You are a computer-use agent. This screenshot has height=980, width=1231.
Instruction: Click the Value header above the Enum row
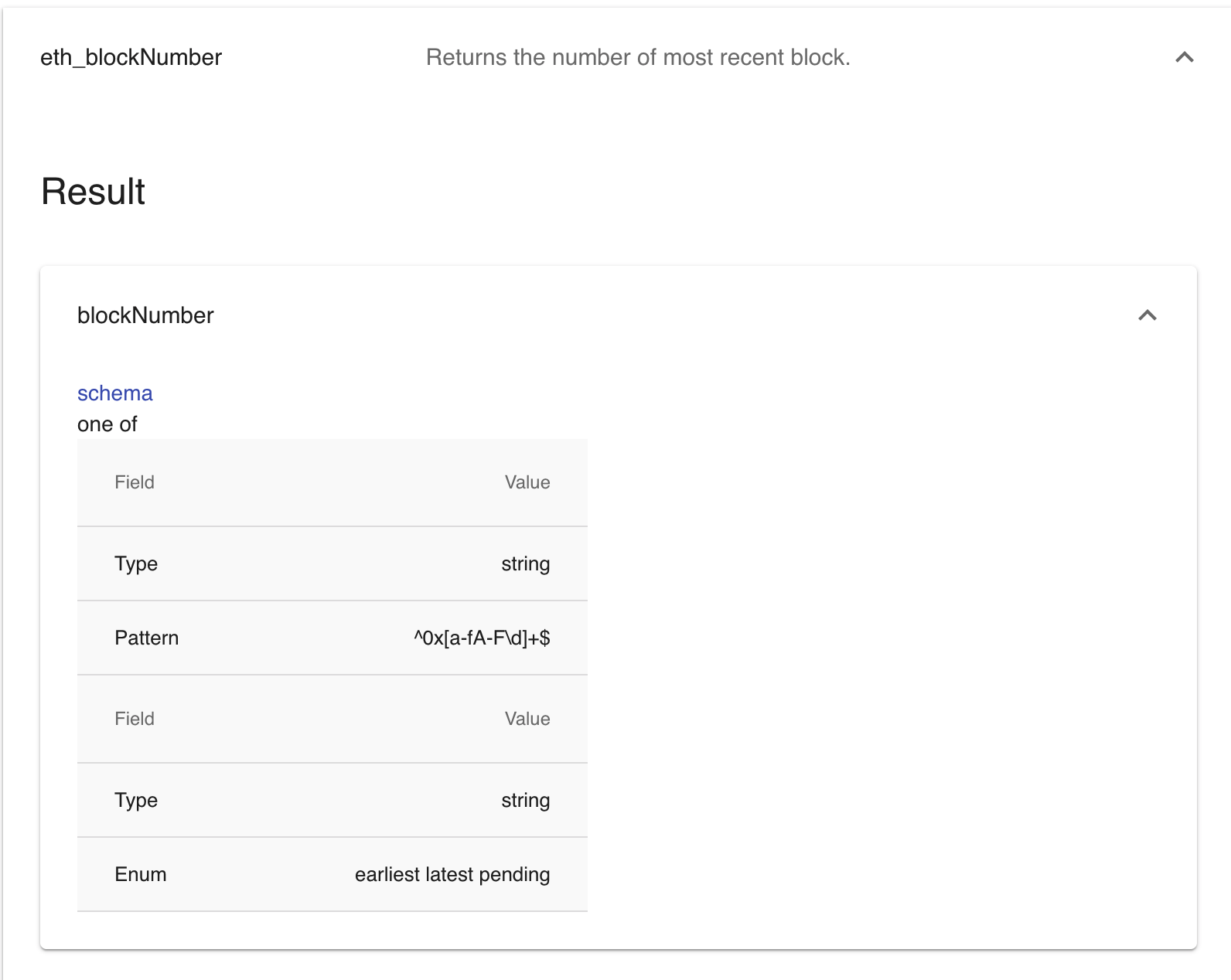point(527,719)
